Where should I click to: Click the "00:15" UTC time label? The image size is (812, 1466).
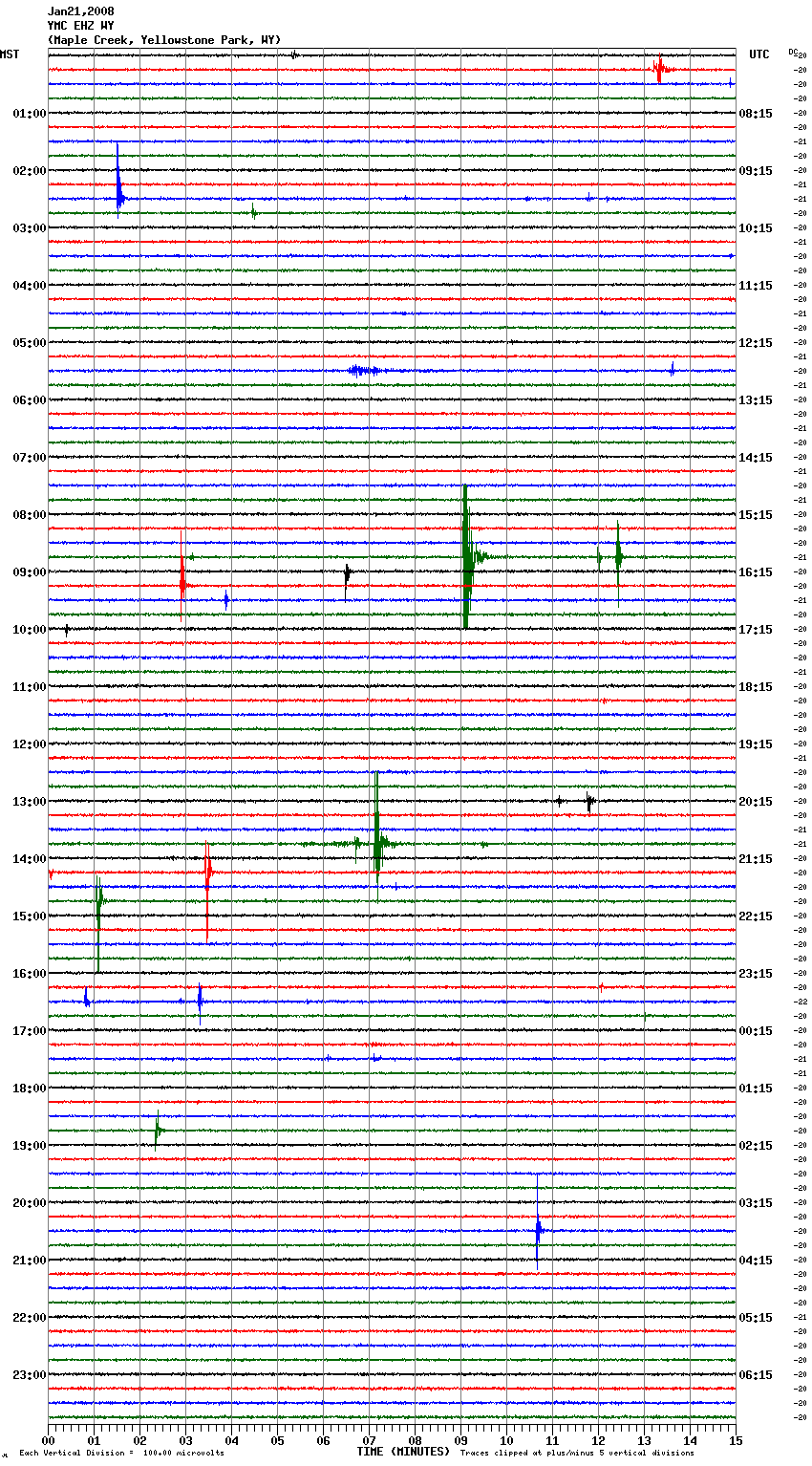tap(756, 1031)
